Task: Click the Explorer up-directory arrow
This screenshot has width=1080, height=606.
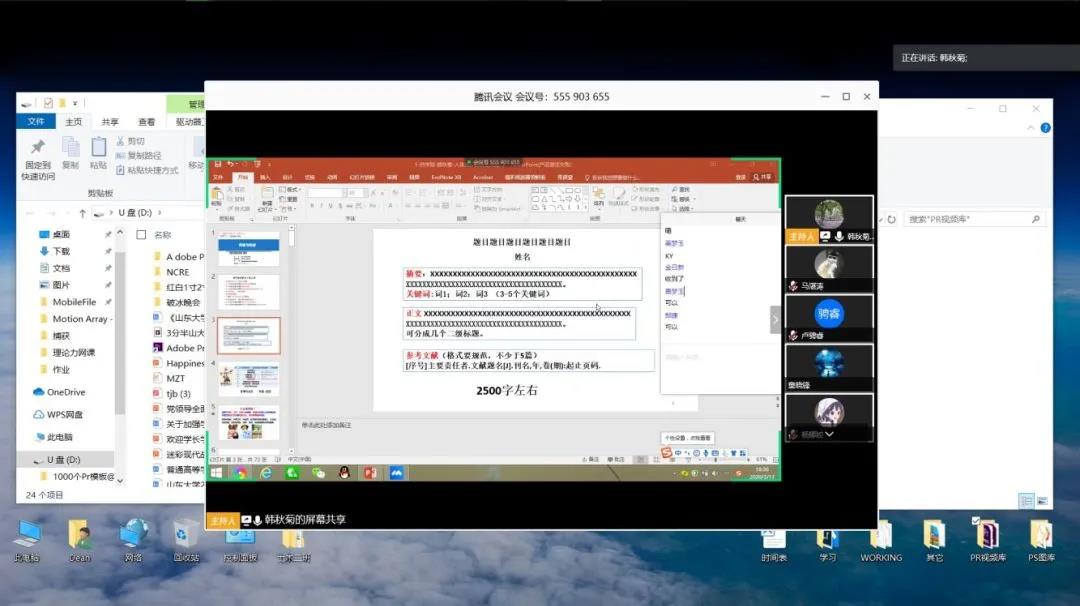Action: (x=82, y=213)
